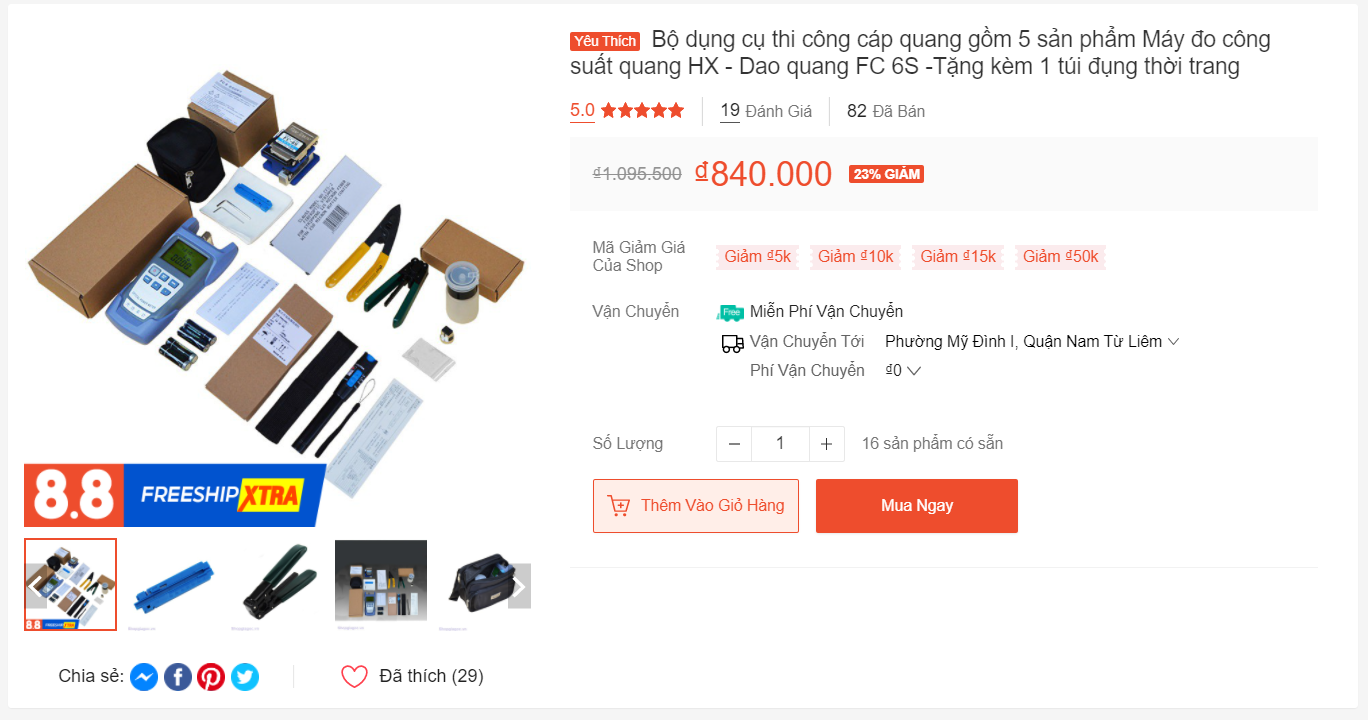Toggle the heart icon to like product
This screenshot has width=1368, height=720.
pos(355,677)
